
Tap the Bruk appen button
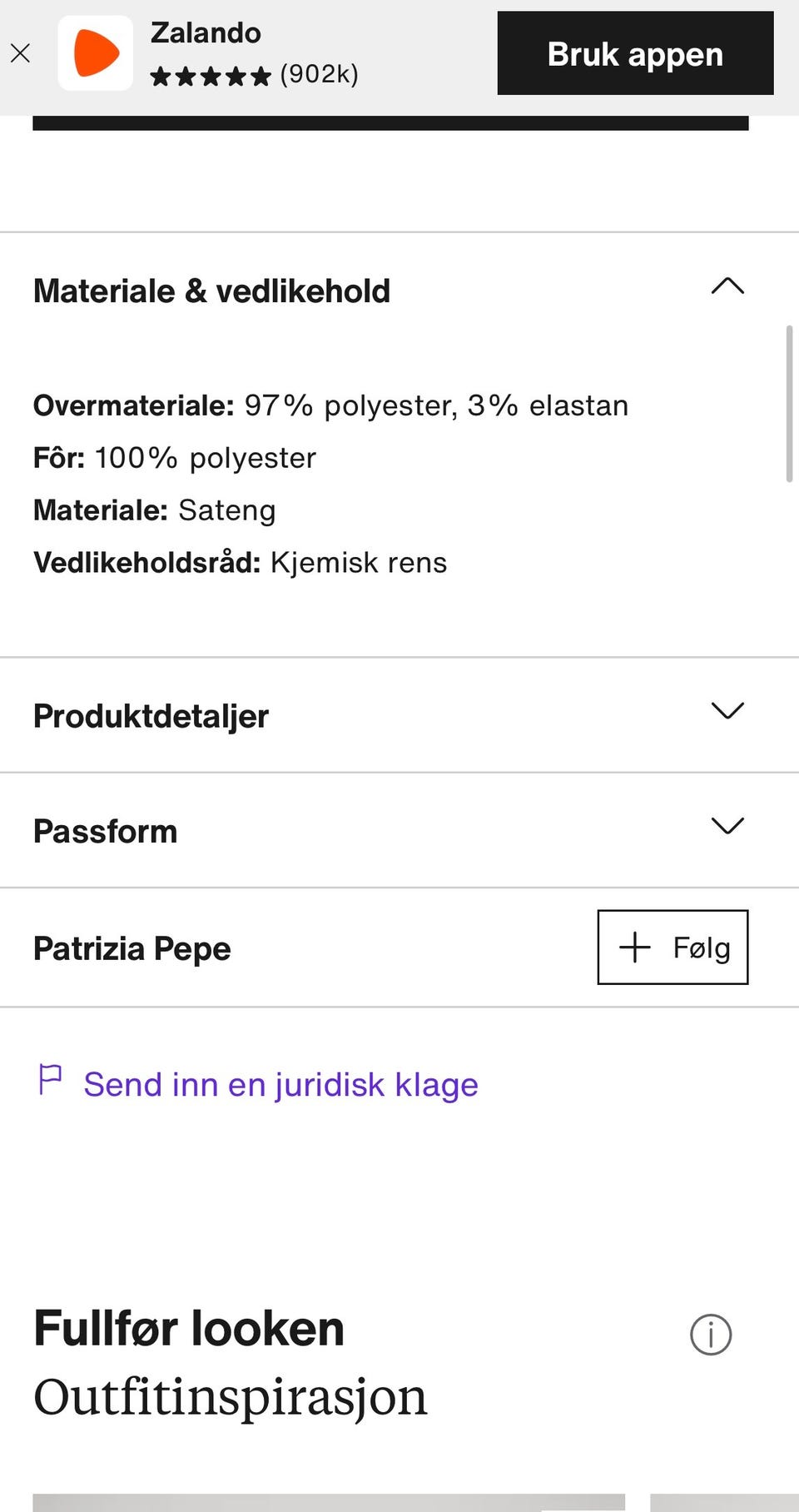635,53
